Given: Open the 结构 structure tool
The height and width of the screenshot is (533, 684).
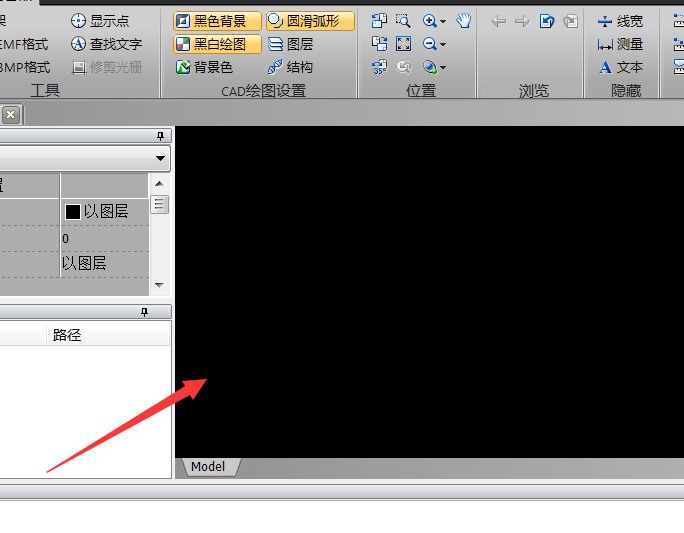Looking at the screenshot, I should pyautogui.click(x=290, y=67).
